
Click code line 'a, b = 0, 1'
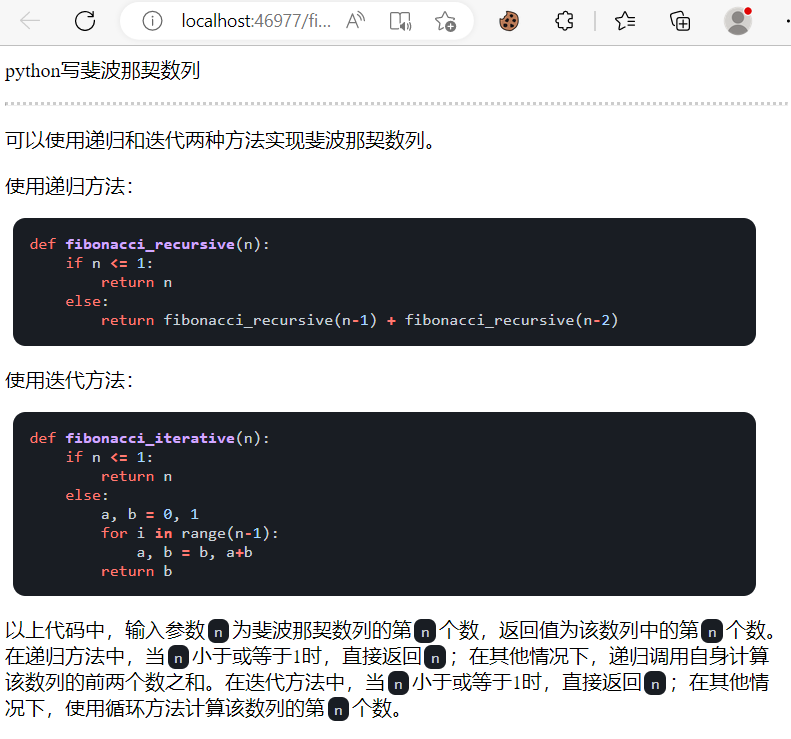pos(150,514)
